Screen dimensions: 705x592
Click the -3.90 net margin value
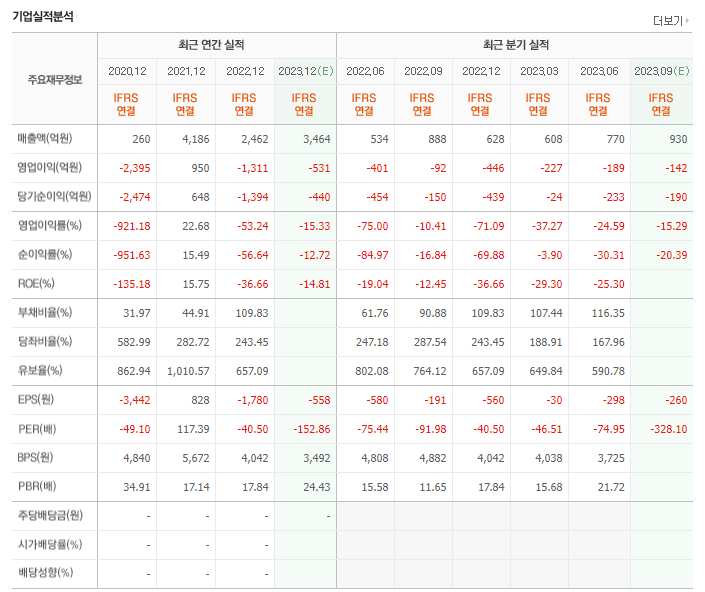[549, 255]
